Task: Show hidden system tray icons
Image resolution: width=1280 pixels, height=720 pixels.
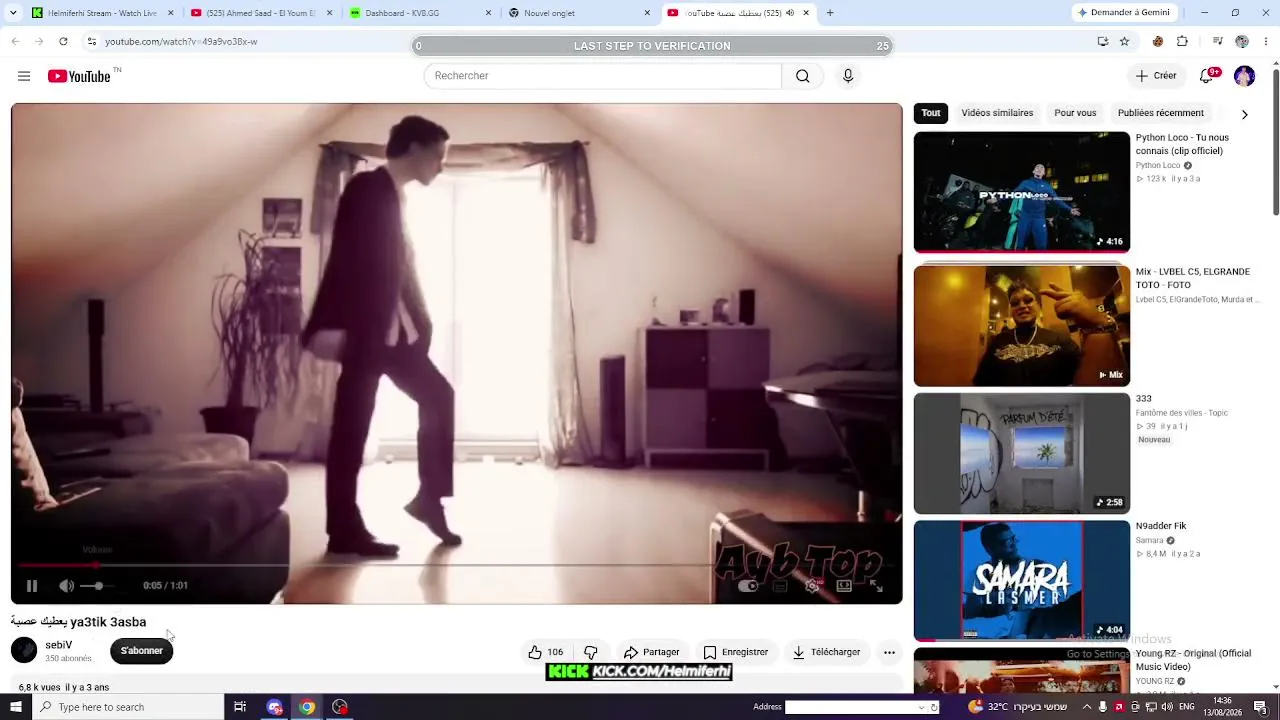Action: tap(1087, 707)
